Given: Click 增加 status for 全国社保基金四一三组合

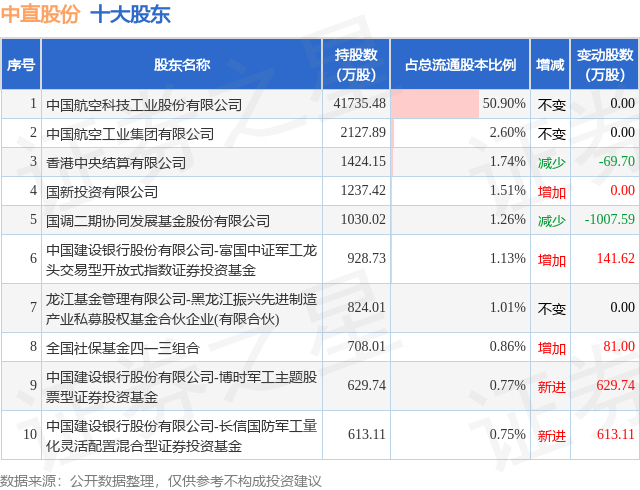Looking at the screenshot, I should pyautogui.click(x=551, y=348).
